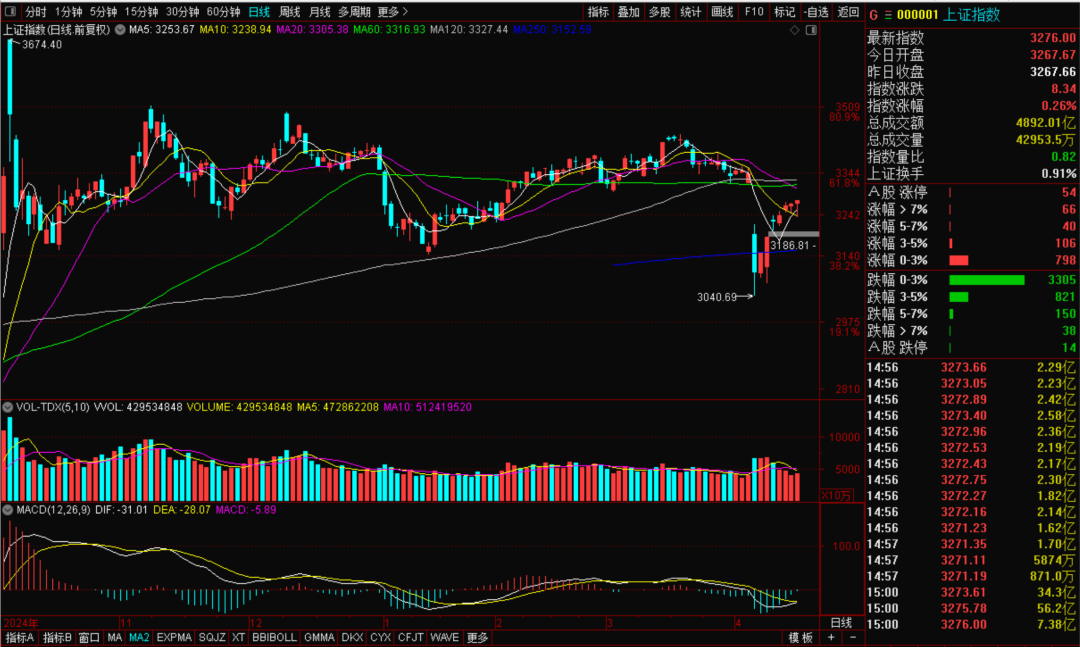Click the top-left chart window icon
1080x647 pixels.
pyautogui.click(x=10, y=12)
